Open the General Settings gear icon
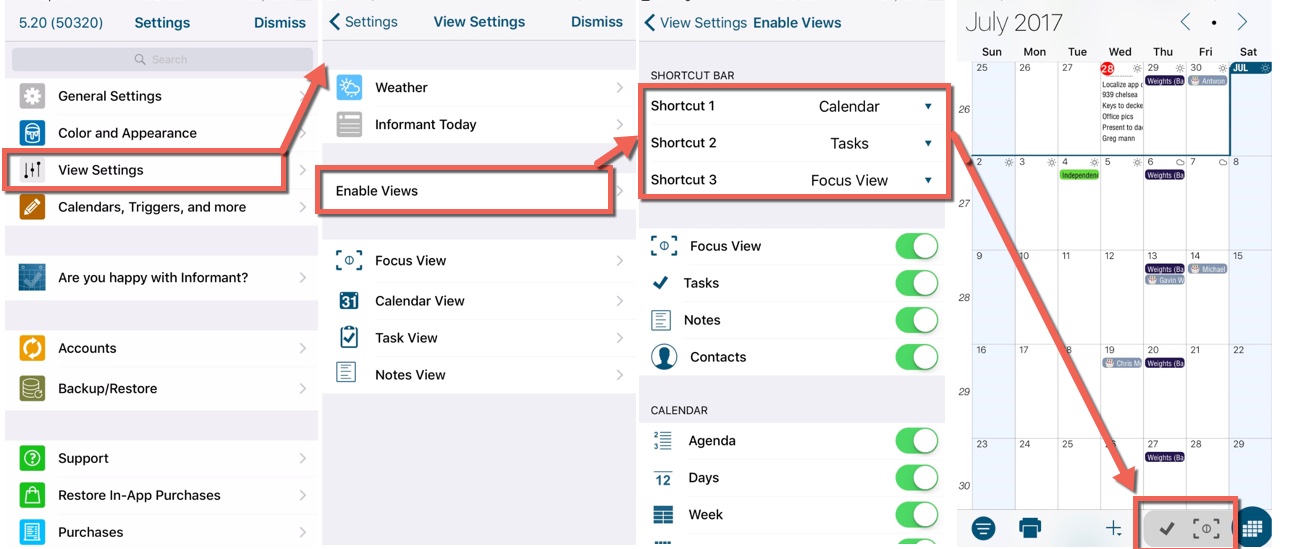Viewport: 1295px width, 549px height. coord(33,96)
